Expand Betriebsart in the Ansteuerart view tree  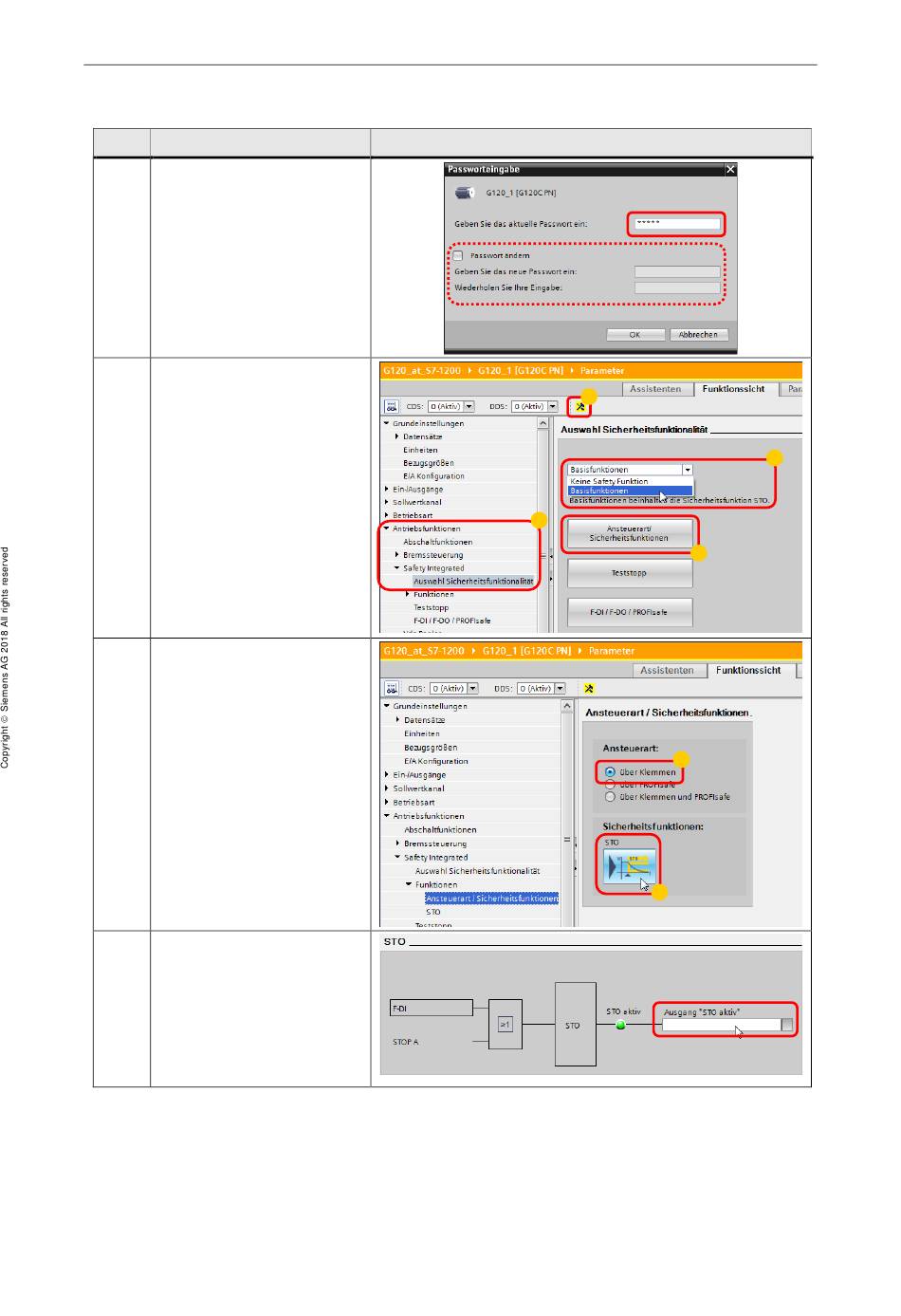[387, 802]
